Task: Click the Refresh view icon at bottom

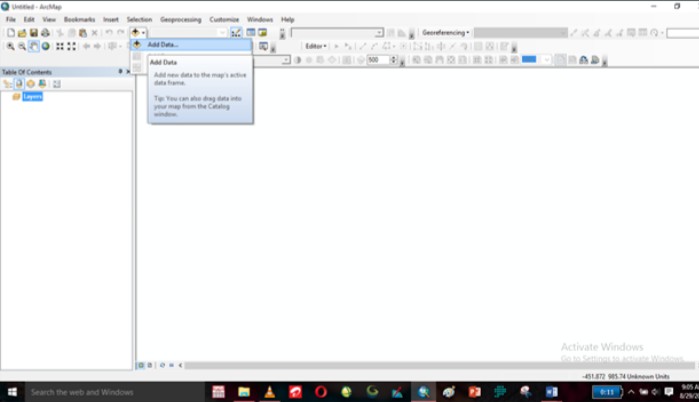Action: click(162, 365)
